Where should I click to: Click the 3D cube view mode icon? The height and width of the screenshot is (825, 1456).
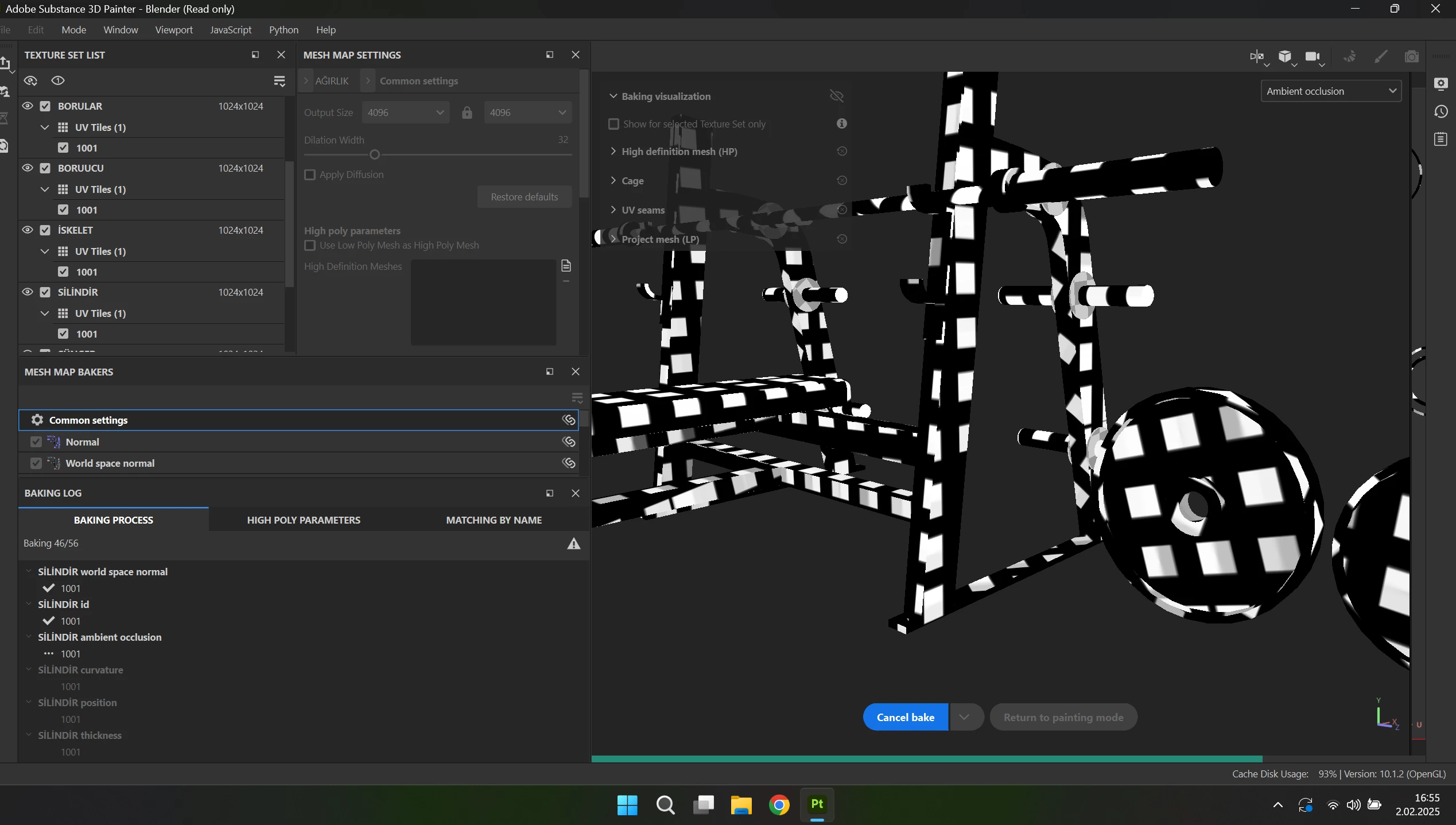click(x=1284, y=56)
